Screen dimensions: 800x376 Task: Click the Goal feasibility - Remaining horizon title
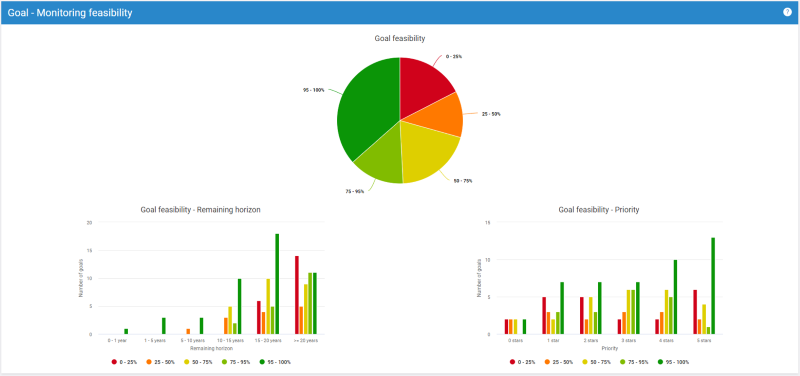point(201,209)
